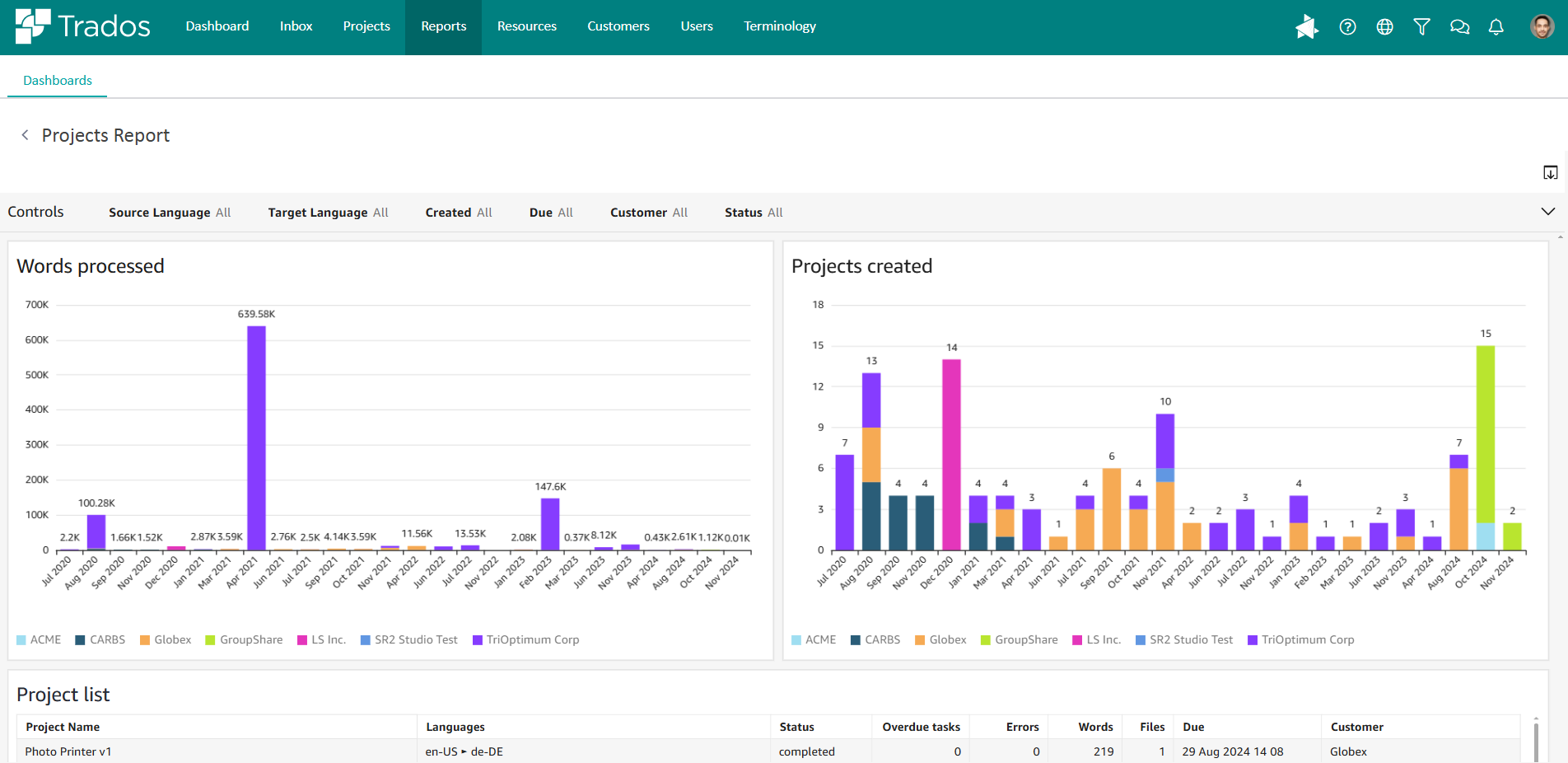
Task: Click CARBS legend in Projects created
Action: [x=875, y=640]
